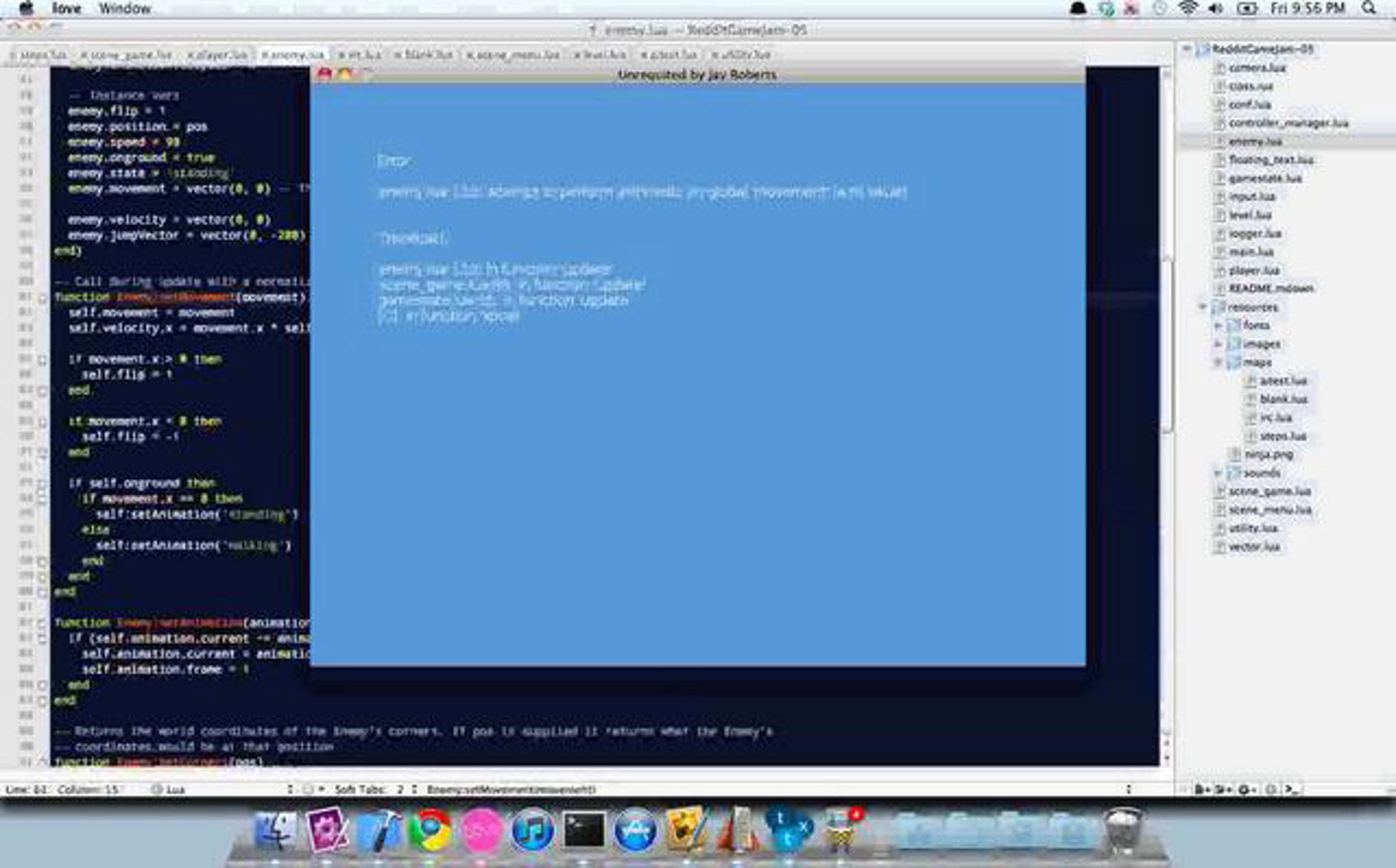Expand the fonts folder in project drawer
1396x868 pixels.
coord(1218,326)
